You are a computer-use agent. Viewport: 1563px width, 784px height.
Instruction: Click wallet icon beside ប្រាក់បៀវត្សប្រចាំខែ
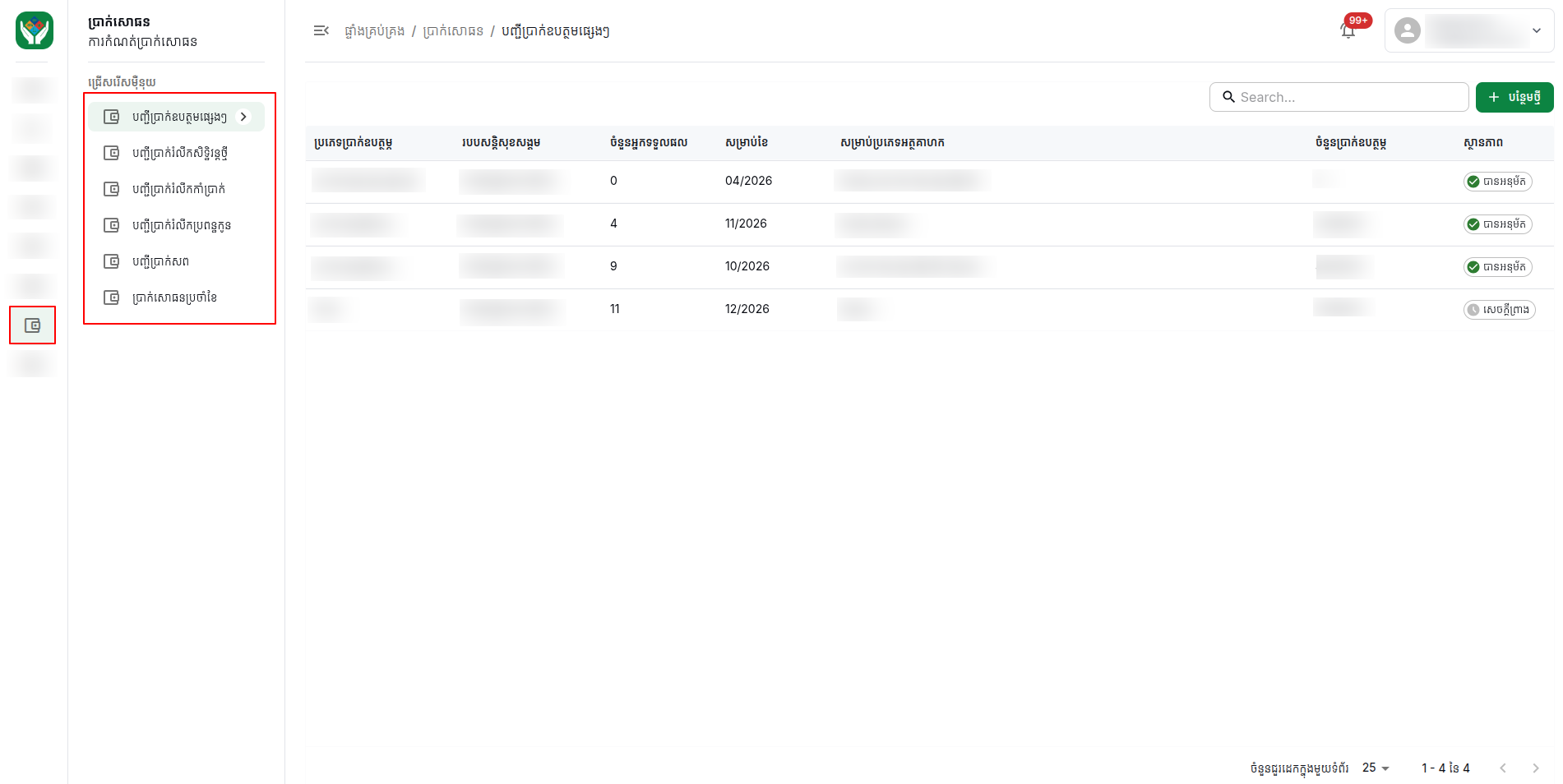[111, 297]
